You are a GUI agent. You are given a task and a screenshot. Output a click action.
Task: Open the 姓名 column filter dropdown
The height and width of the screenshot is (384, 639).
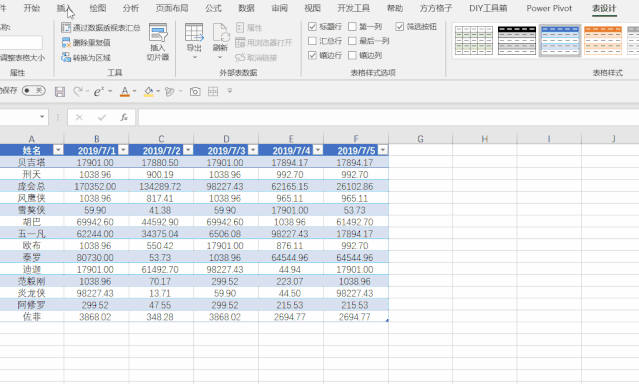(58, 150)
